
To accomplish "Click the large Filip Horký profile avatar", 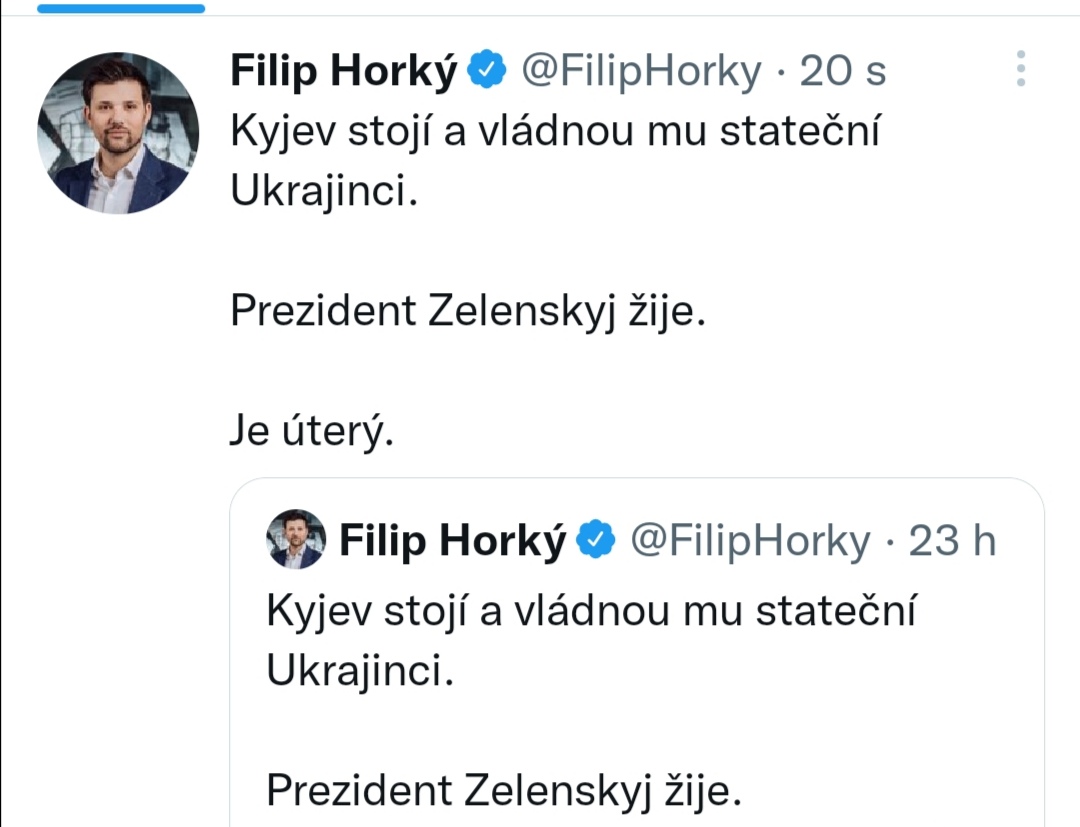I will (118, 133).
